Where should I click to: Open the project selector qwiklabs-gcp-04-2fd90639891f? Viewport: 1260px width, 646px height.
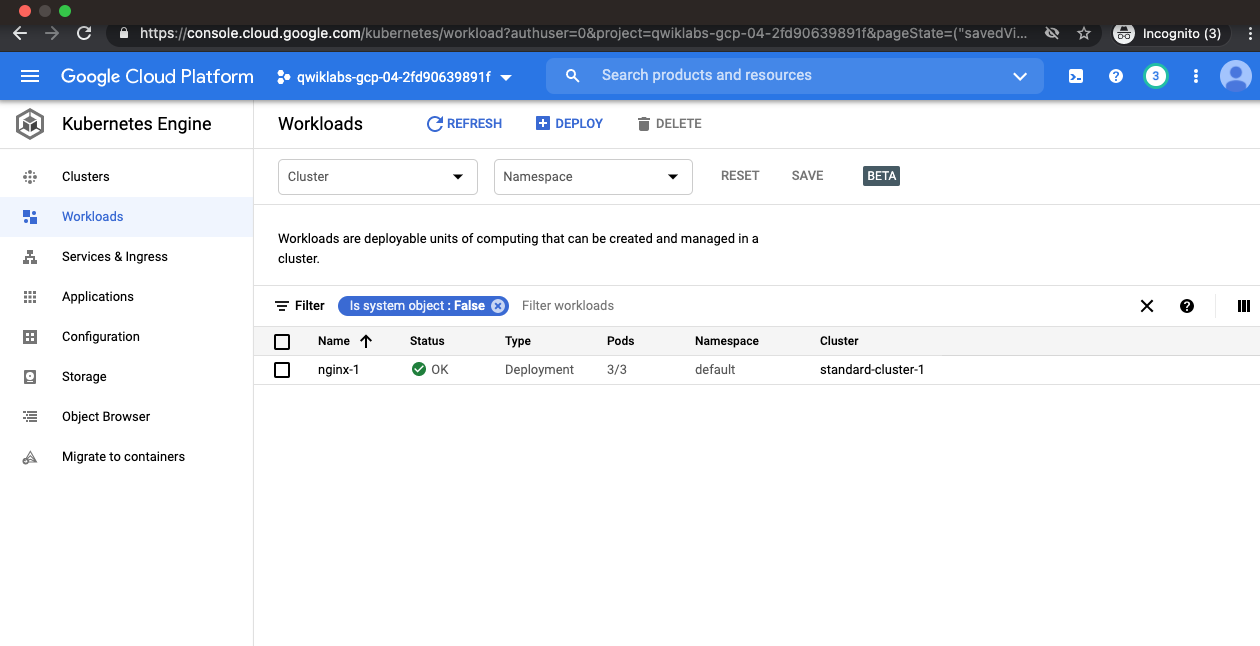coord(394,77)
